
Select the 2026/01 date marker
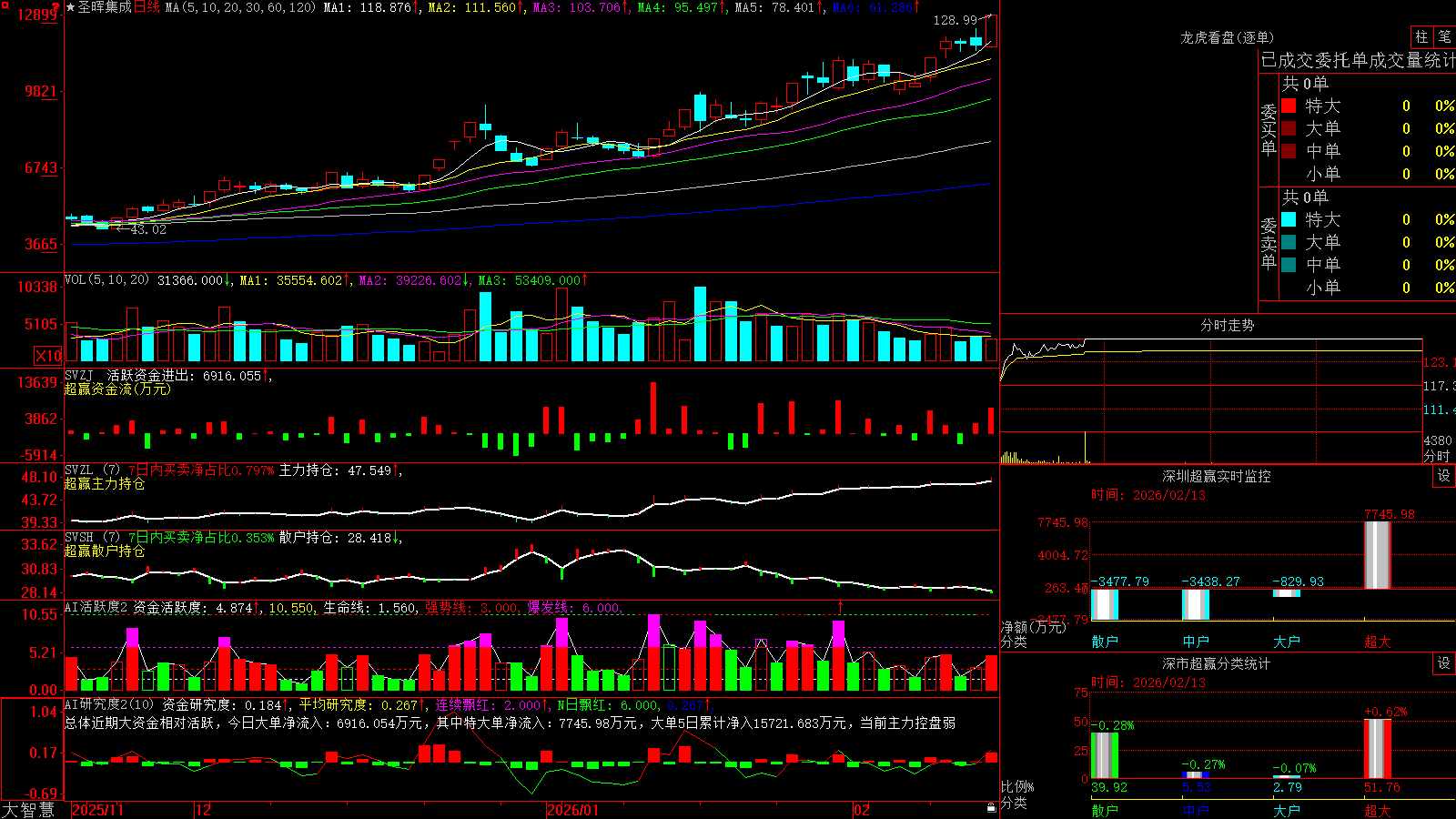[573, 810]
